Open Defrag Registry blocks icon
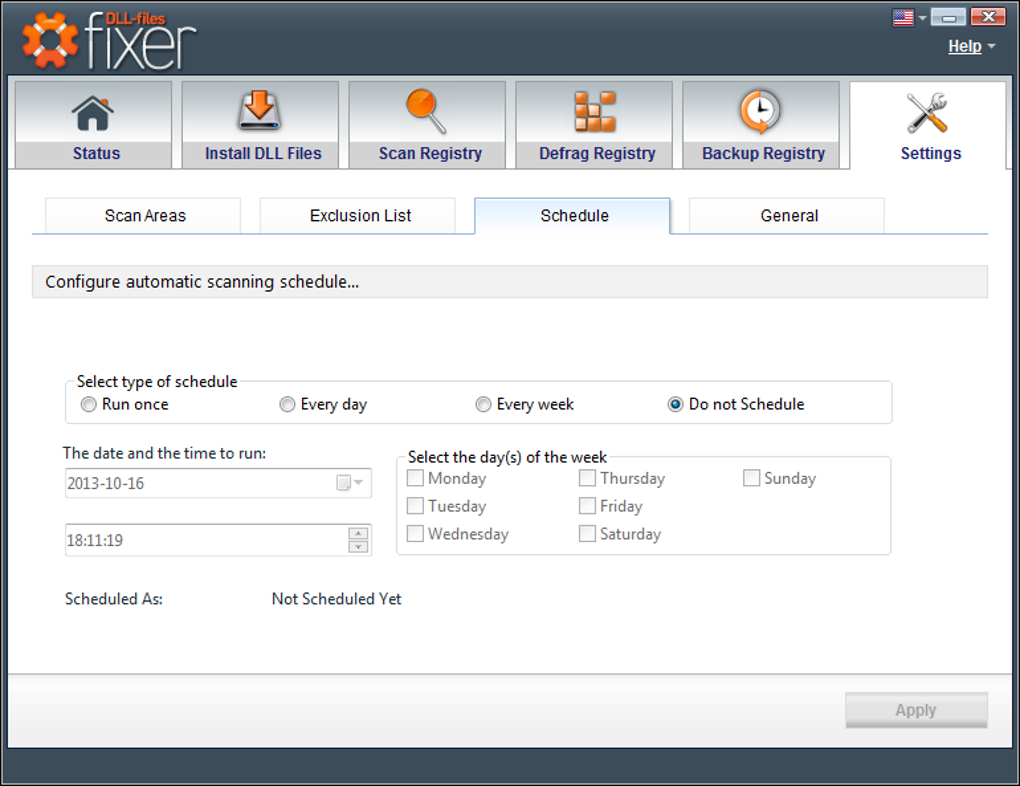 (x=596, y=112)
